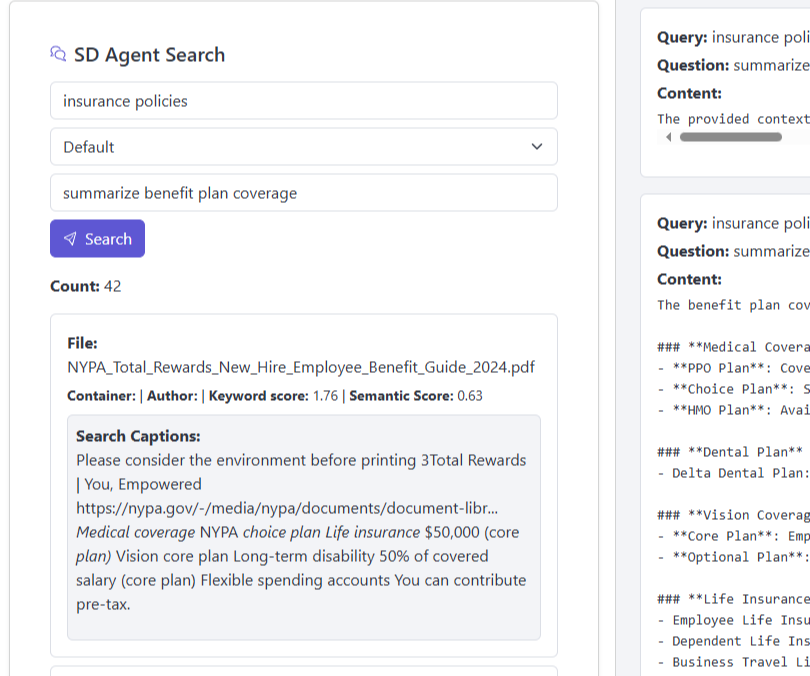810x676 pixels.
Task: Click the Semantic Score 0.63 value
Action: tap(469, 396)
